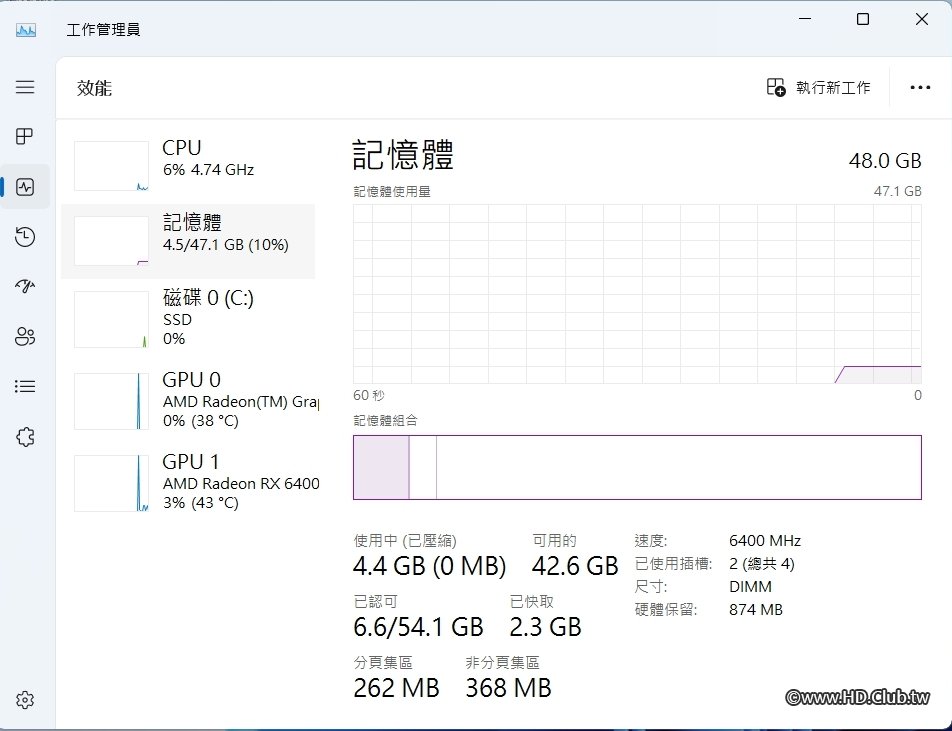Click the memory composition bar

coord(637,467)
